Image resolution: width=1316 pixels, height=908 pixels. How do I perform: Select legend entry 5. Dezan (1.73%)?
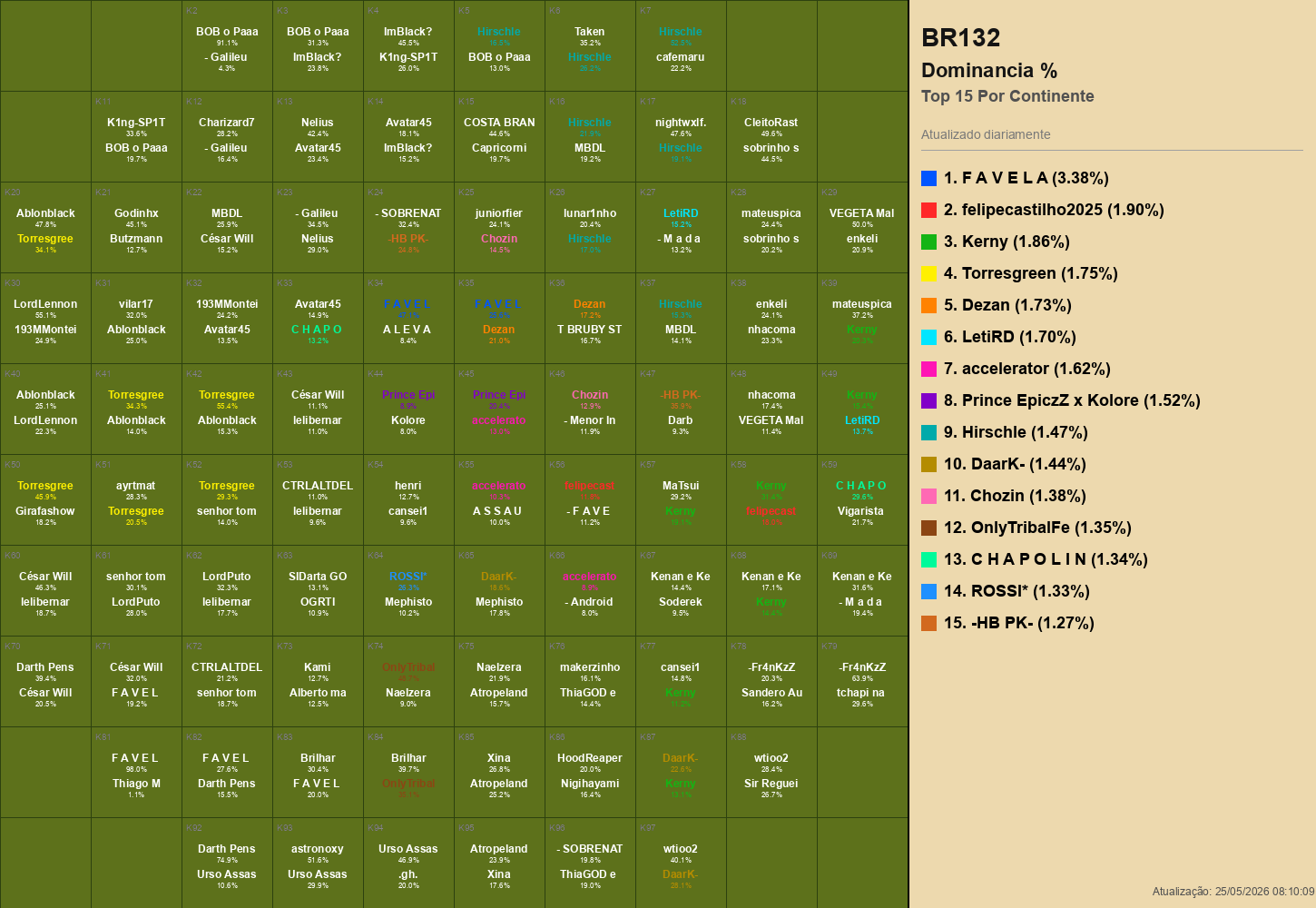click(997, 305)
